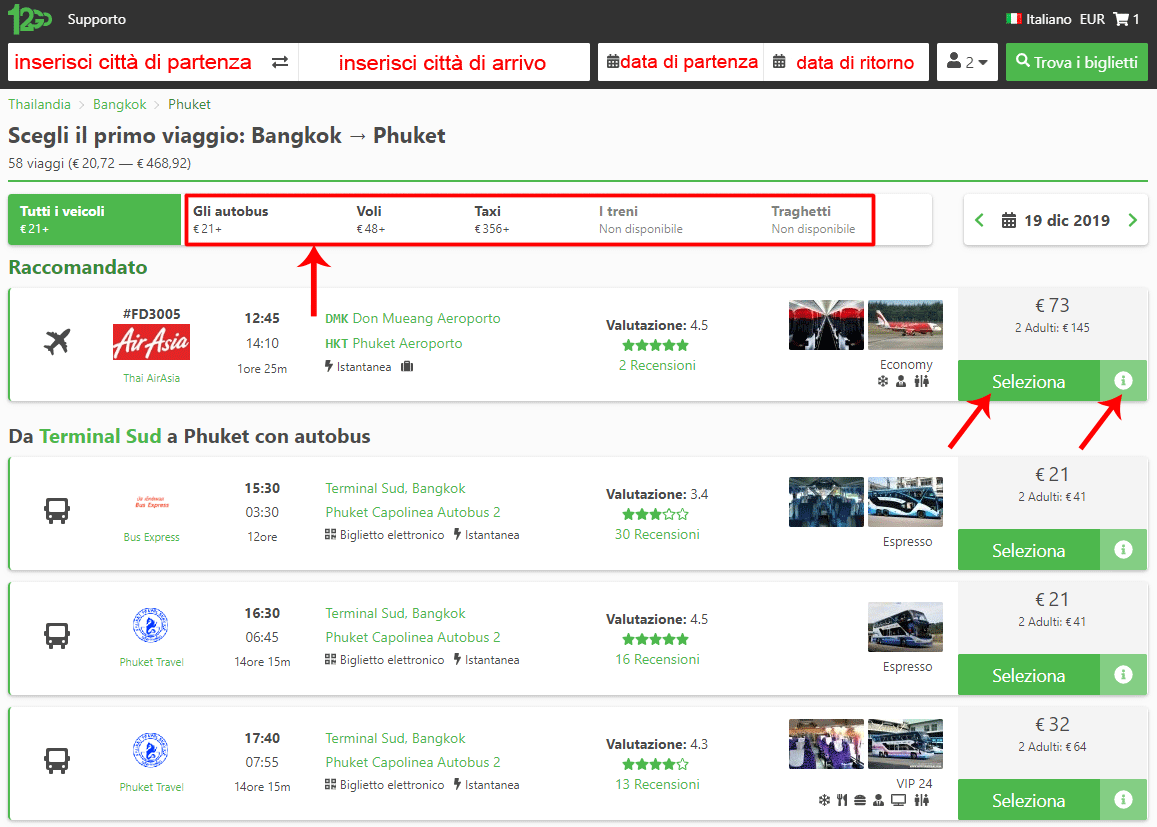Click the Bus Express operator logo
Screen dimensions: 1157x827
click(151, 502)
